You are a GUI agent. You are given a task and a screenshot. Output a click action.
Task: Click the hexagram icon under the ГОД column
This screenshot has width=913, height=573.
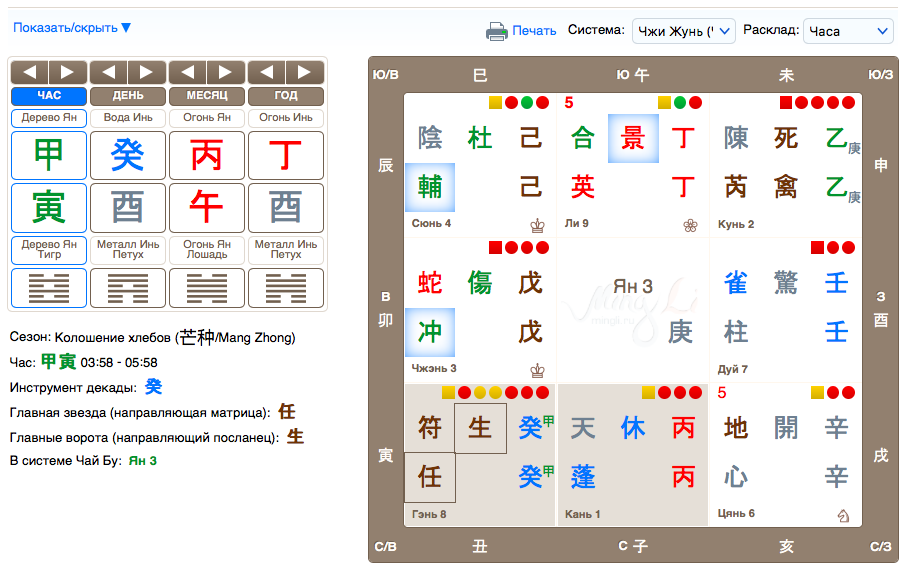pyautogui.click(x=286, y=288)
